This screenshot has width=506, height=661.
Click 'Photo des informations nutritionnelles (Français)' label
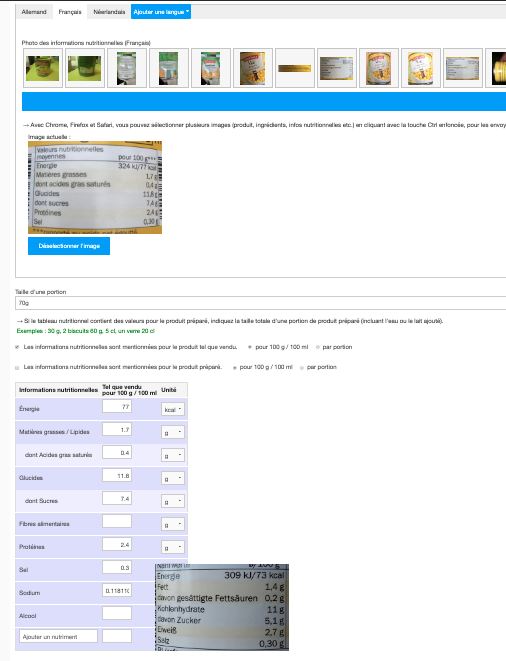click(x=86, y=43)
